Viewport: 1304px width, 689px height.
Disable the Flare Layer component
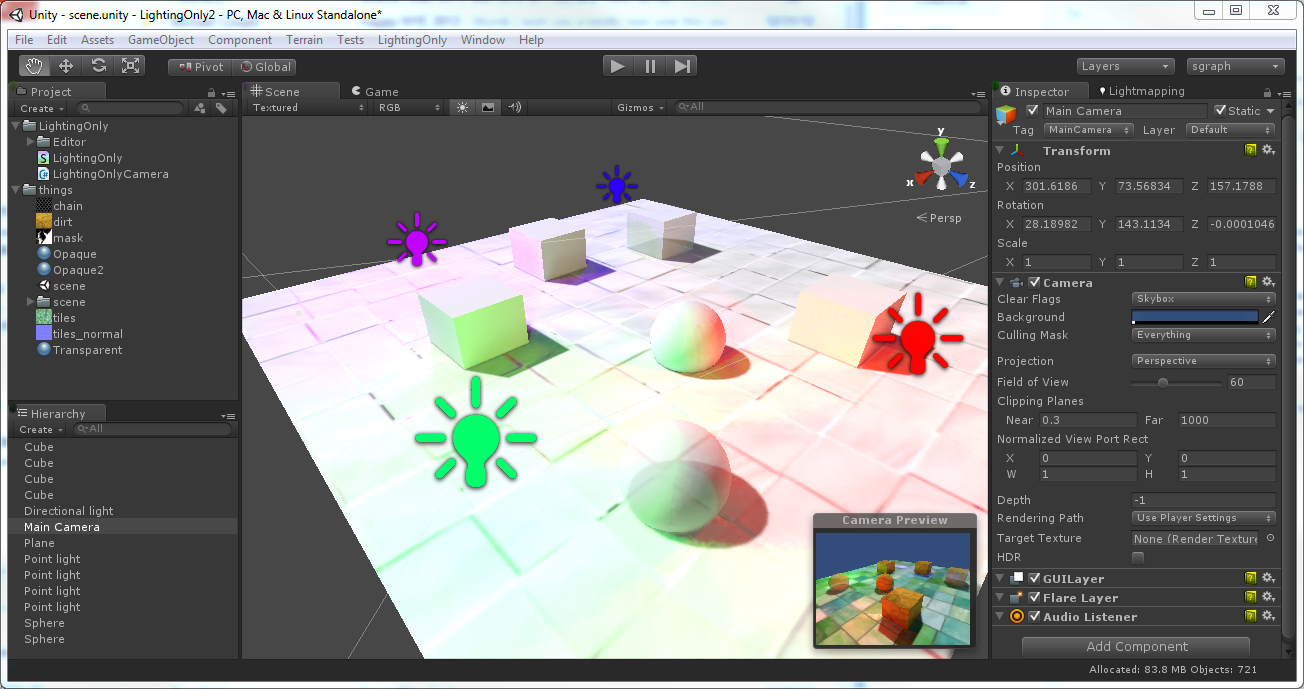pyautogui.click(x=1034, y=598)
